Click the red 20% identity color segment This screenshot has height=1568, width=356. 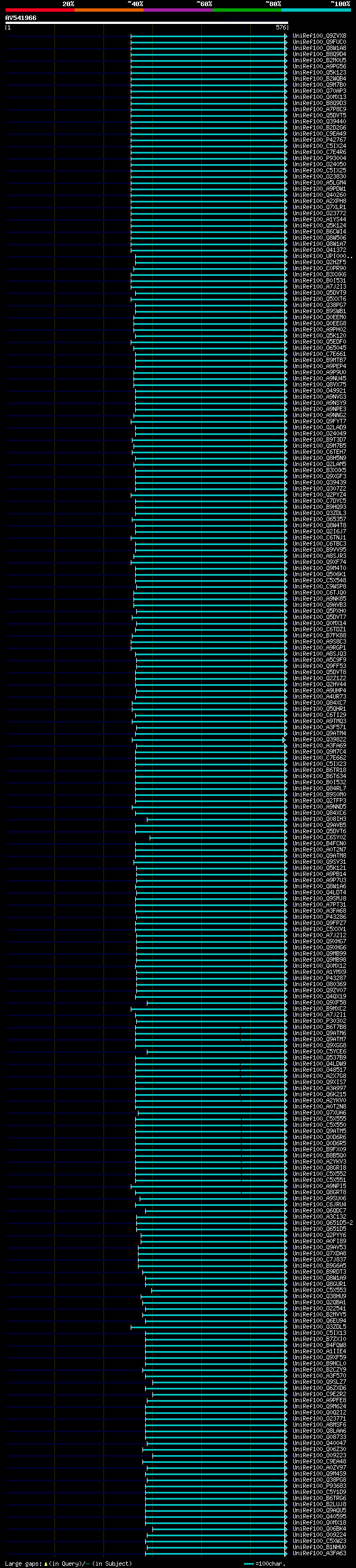(40, 10)
